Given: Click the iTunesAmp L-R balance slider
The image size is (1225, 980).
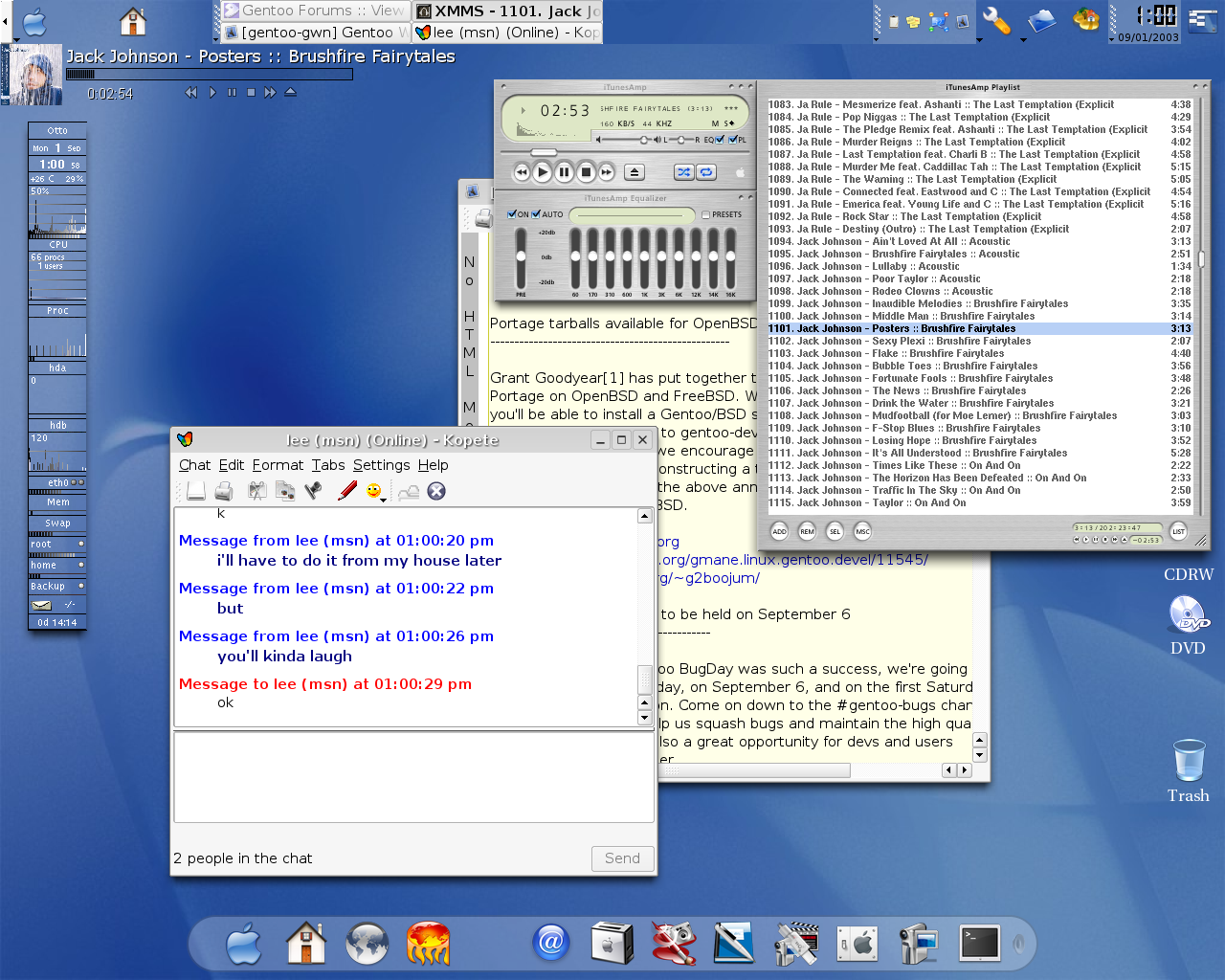Looking at the screenshot, I should point(681,140).
